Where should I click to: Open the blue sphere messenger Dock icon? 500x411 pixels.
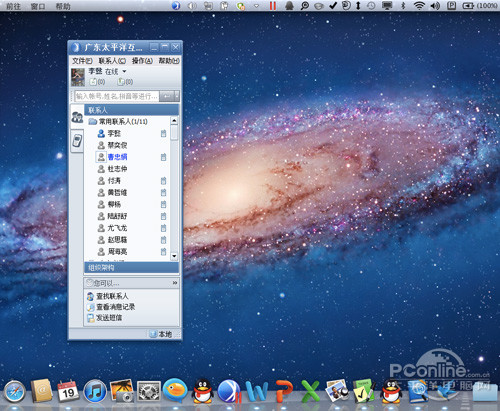coord(229,391)
